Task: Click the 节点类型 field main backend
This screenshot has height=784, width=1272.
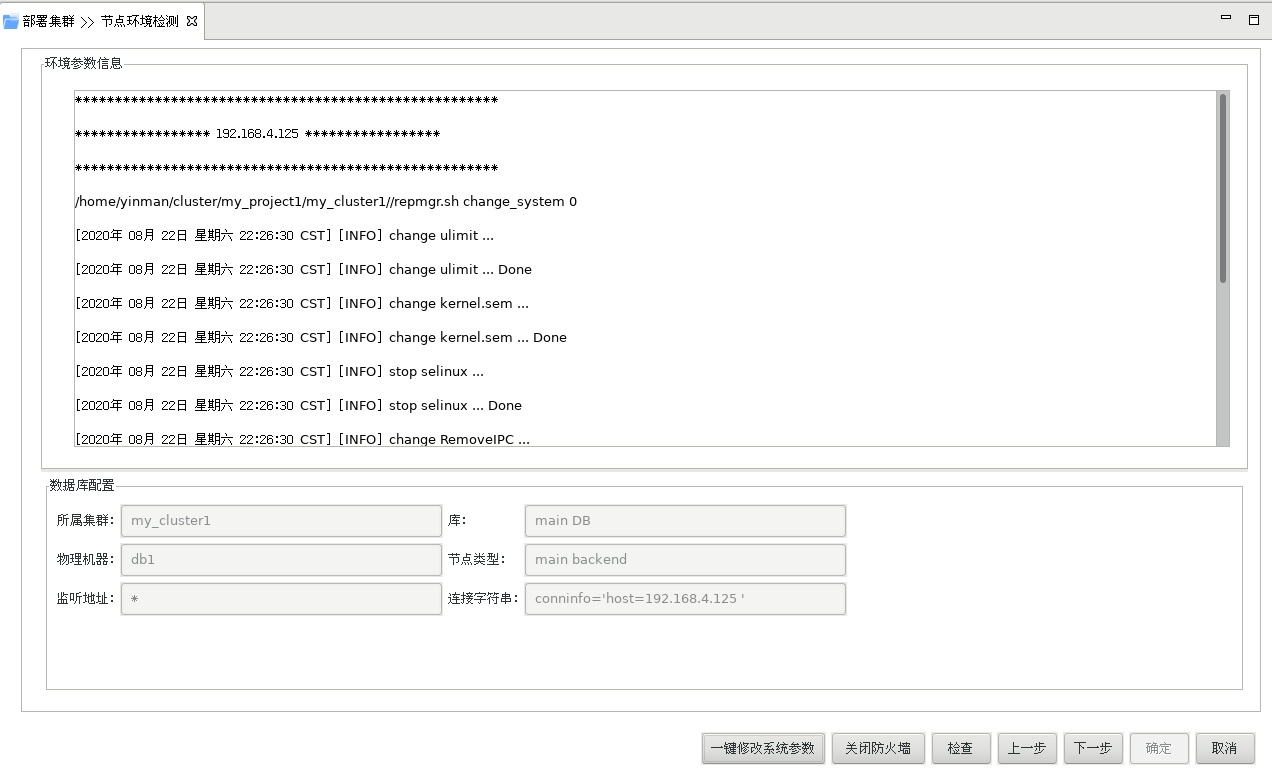Action: click(x=685, y=559)
